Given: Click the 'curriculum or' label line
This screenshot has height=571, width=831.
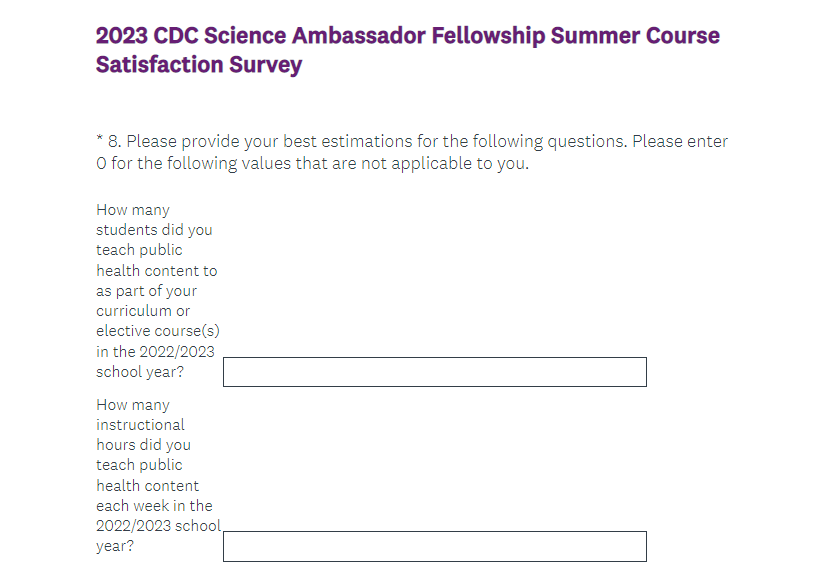Looking at the screenshot, I should click(143, 311).
